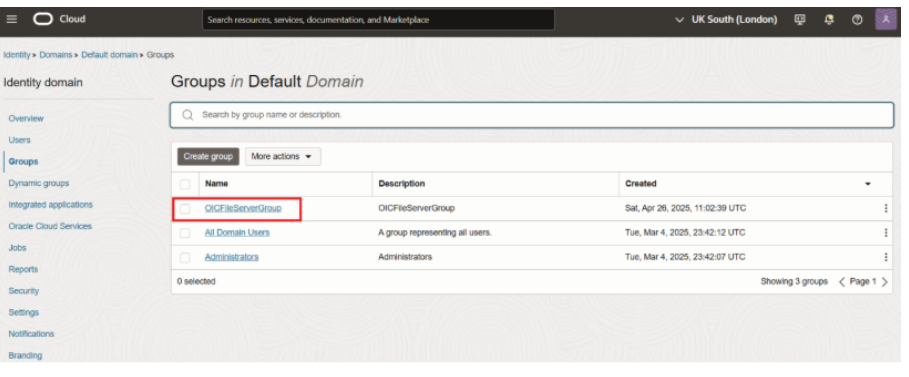Click the magnifier icon in group search

187,115
